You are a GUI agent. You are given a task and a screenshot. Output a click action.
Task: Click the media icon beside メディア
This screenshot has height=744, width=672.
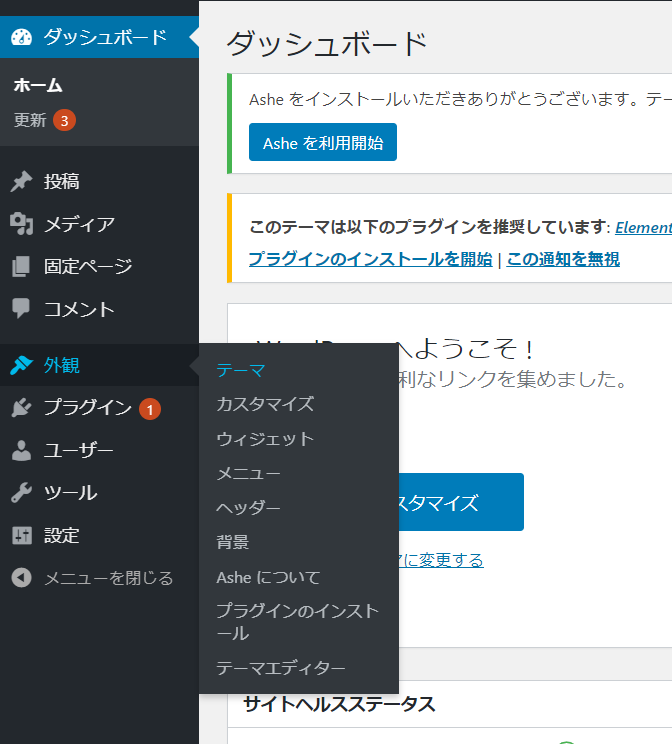pyautogui.click(x=21, y=224)
